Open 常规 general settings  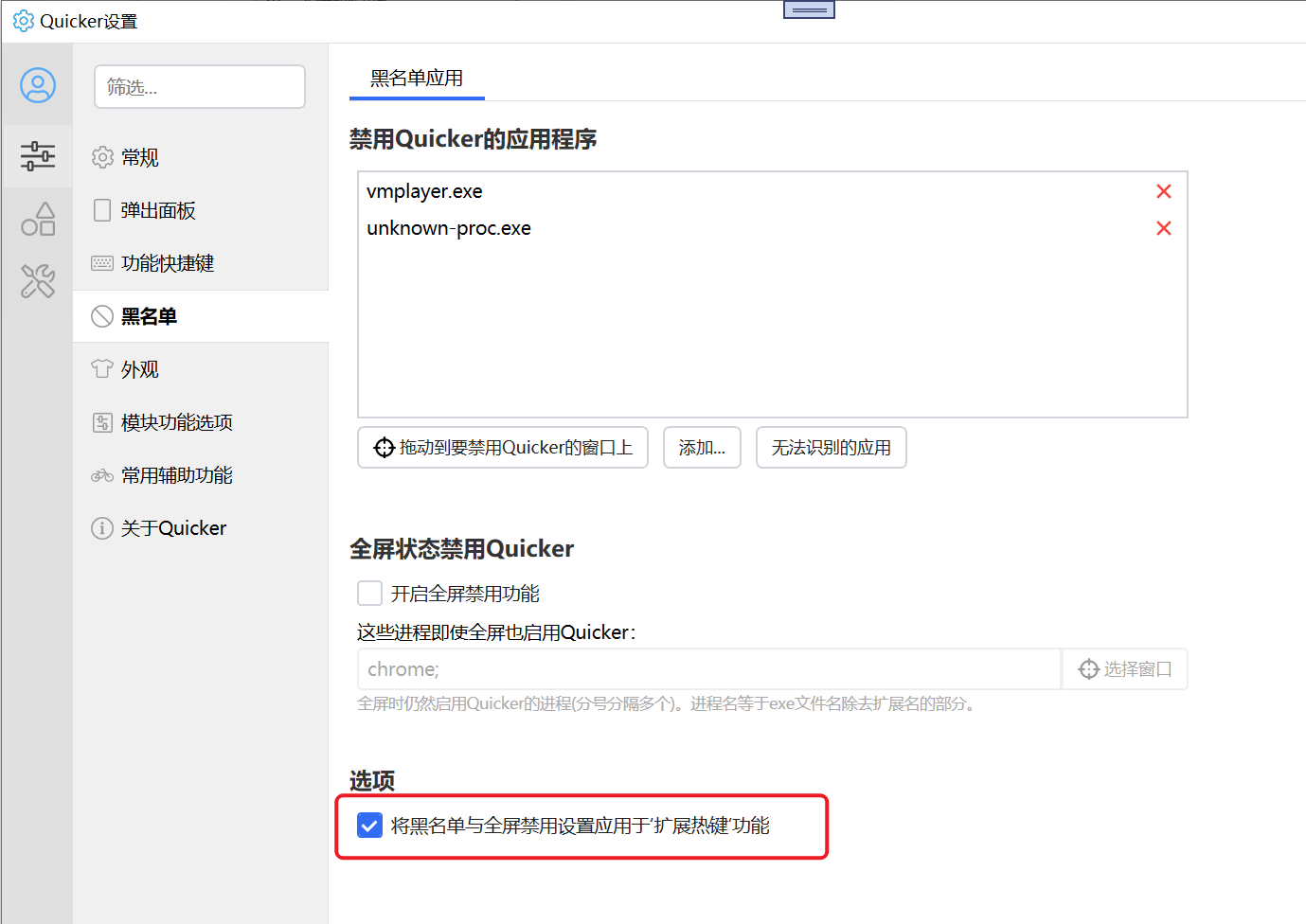click(x=201, y=157)
